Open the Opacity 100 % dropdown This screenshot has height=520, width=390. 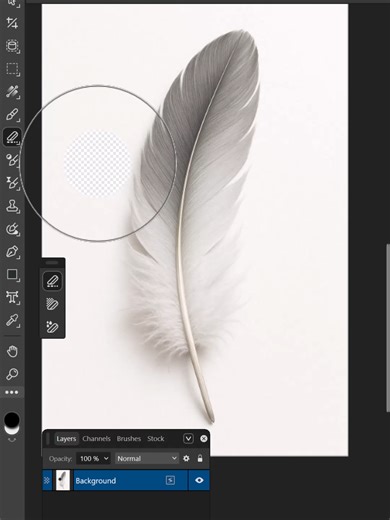(x=94, y=458)
